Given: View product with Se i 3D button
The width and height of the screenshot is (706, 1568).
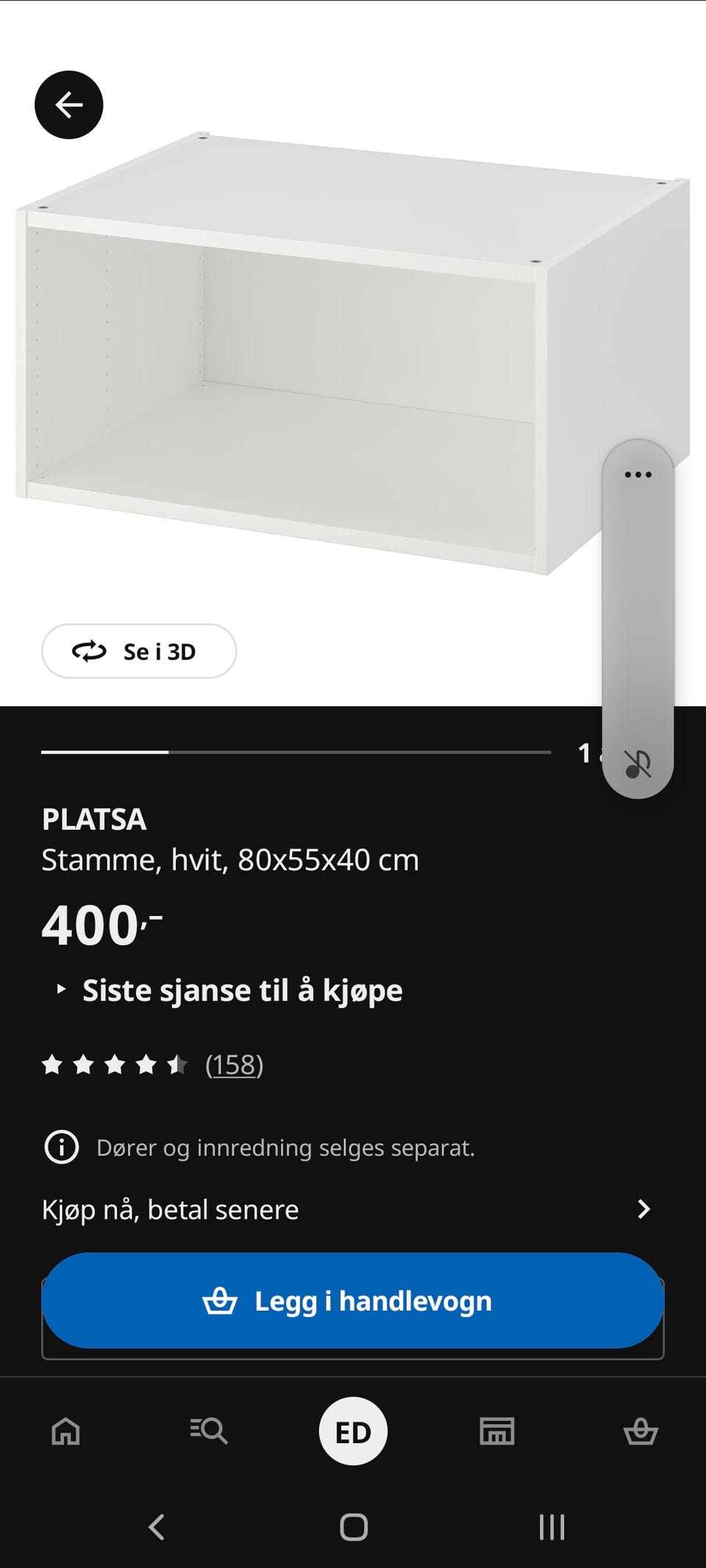Looking at the screenshot, I should (x=139, y=651).
